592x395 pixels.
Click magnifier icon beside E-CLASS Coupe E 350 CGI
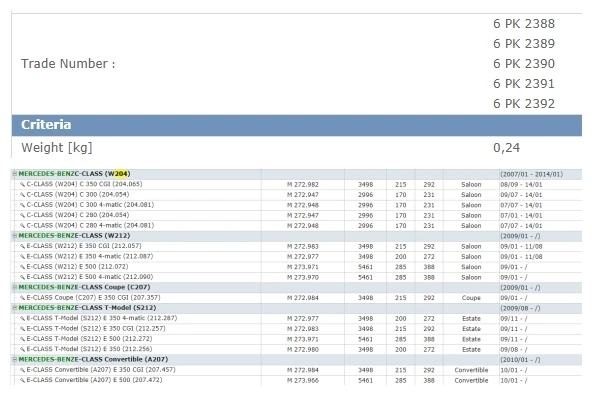(x=22, y=298)
